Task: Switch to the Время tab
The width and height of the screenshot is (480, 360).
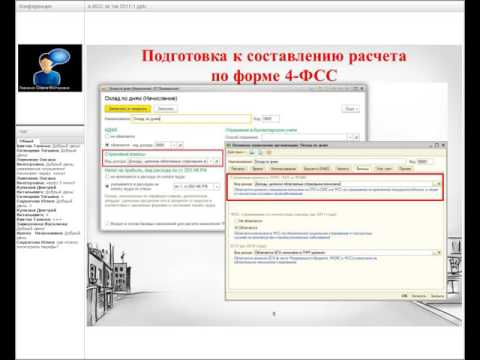Action: tap(257, 169)
